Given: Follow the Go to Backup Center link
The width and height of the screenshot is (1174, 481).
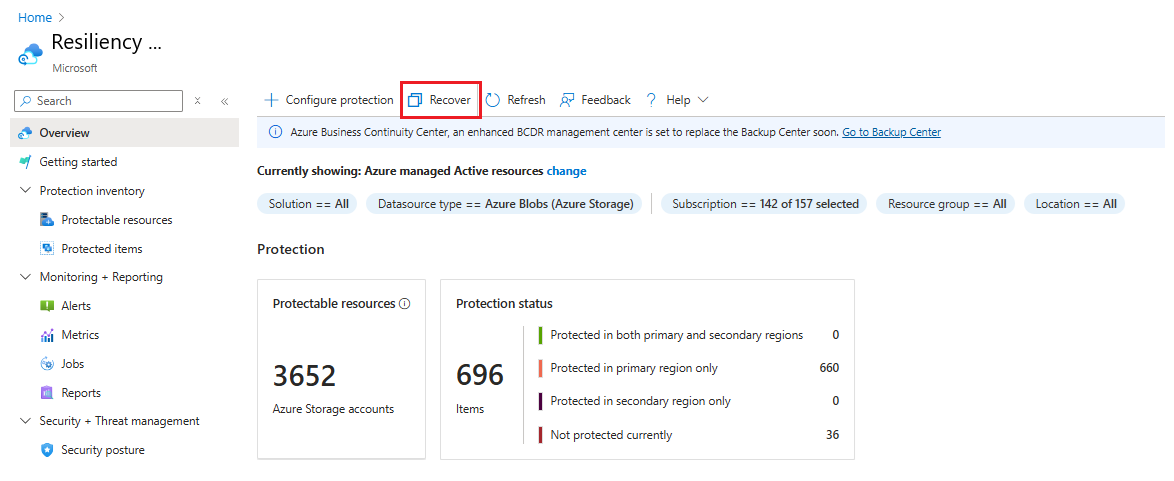Looking at the screenshot, I should 891,133.
